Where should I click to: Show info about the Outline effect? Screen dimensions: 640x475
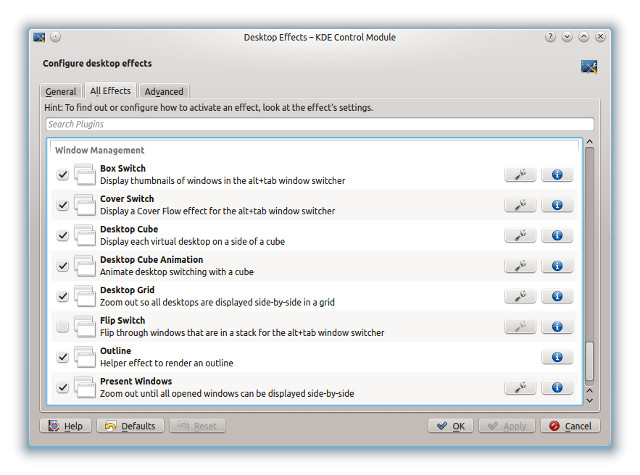point(557,357)
